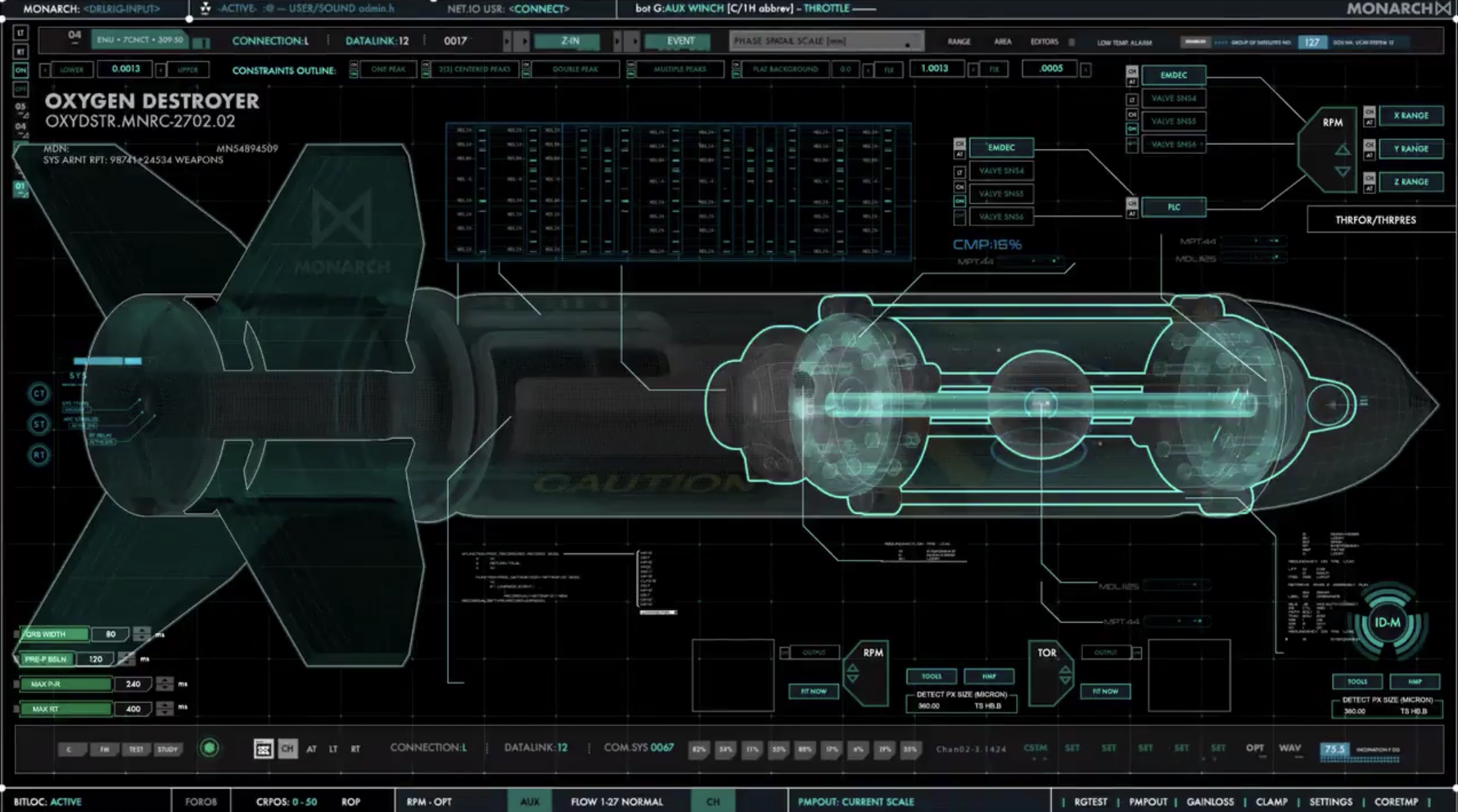Image resolution: width=1458 pixels, height=812 pixels.
Task: Click the 75.5 inclination slider readout
Action: point(1334,749)
